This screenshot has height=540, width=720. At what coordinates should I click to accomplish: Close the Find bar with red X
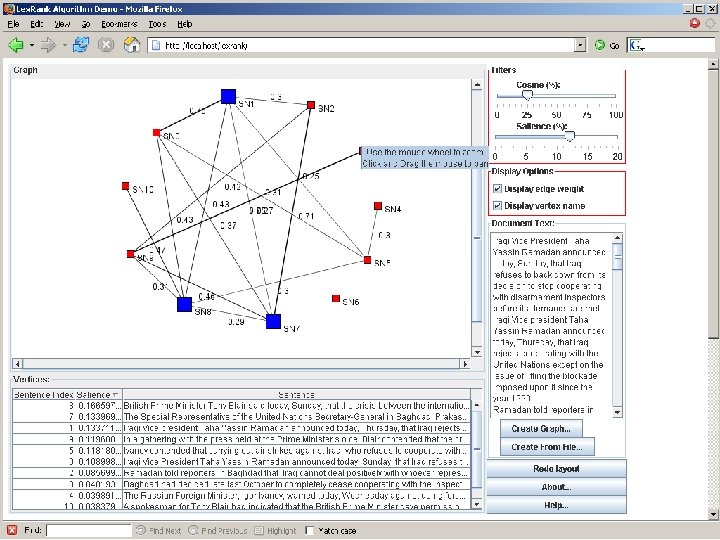click(x=11, y=530)
